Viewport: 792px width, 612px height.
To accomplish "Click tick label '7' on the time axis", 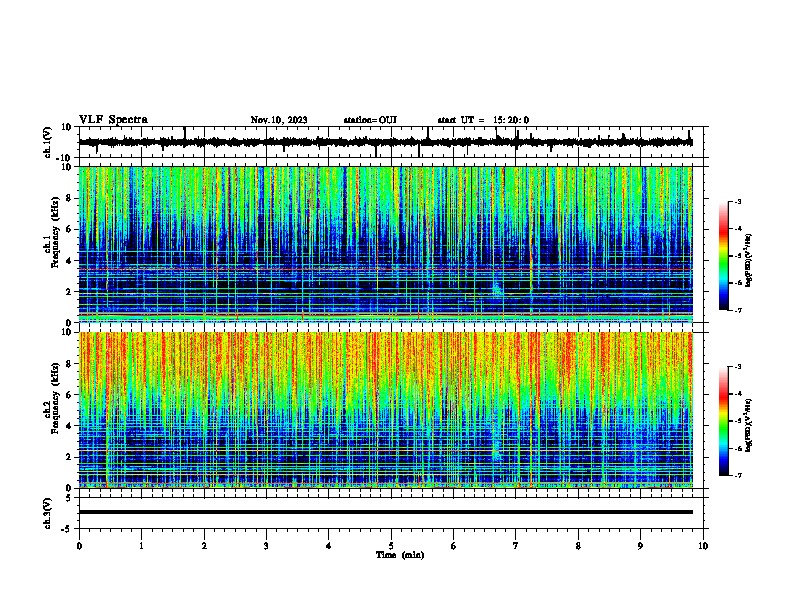I will tap(516, 546).
